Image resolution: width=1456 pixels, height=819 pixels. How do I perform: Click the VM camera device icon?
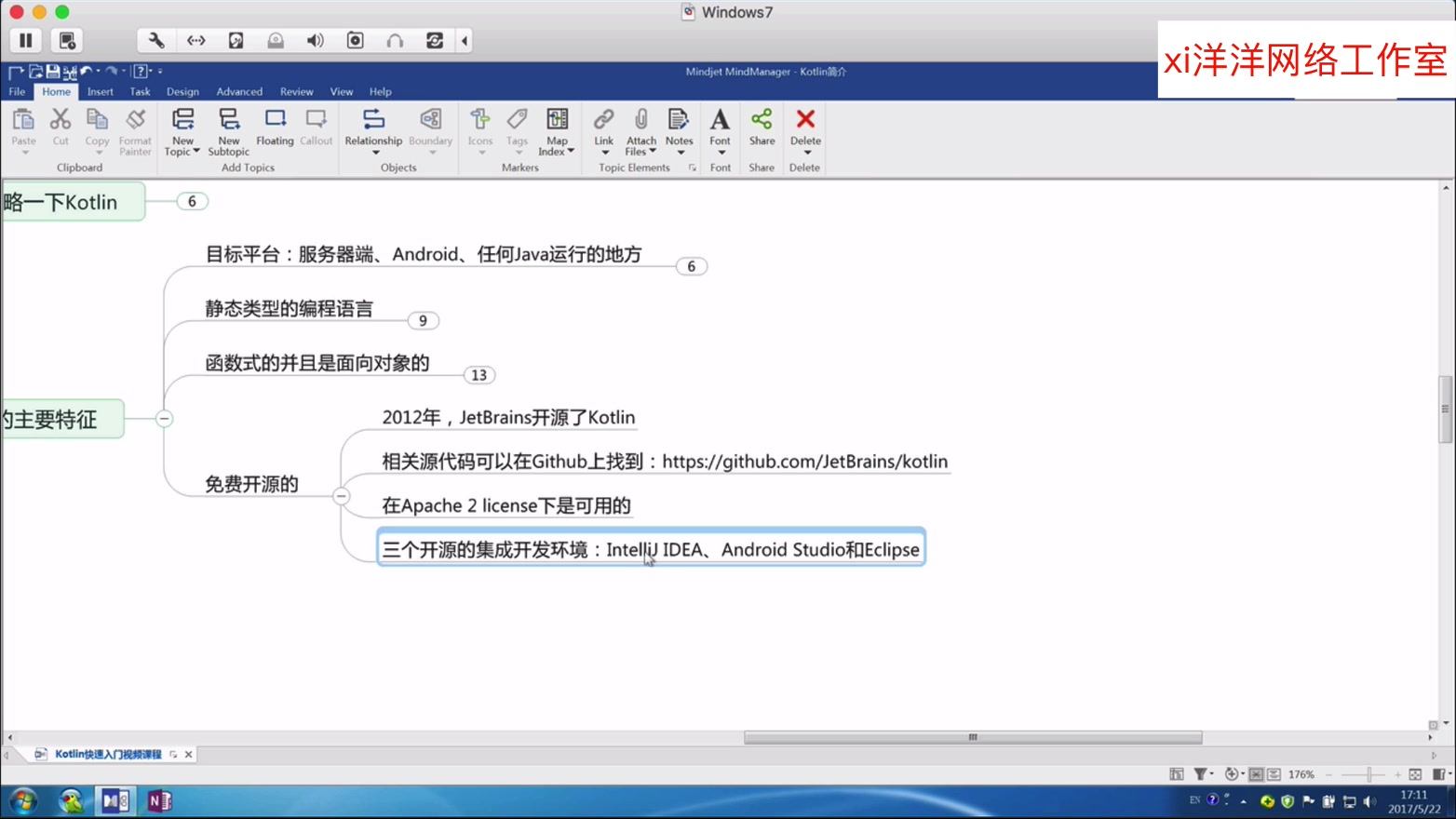(356, 40)
